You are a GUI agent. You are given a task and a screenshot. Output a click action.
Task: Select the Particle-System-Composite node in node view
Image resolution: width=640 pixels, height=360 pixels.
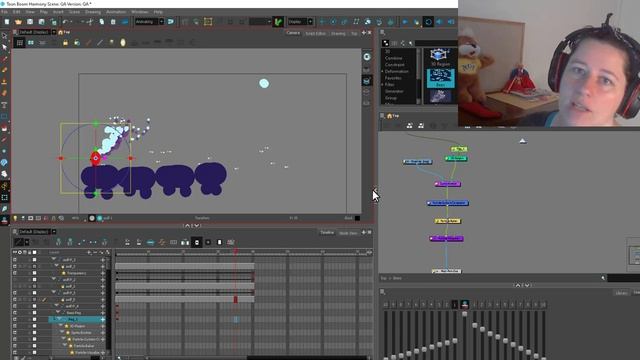[448, 203]
